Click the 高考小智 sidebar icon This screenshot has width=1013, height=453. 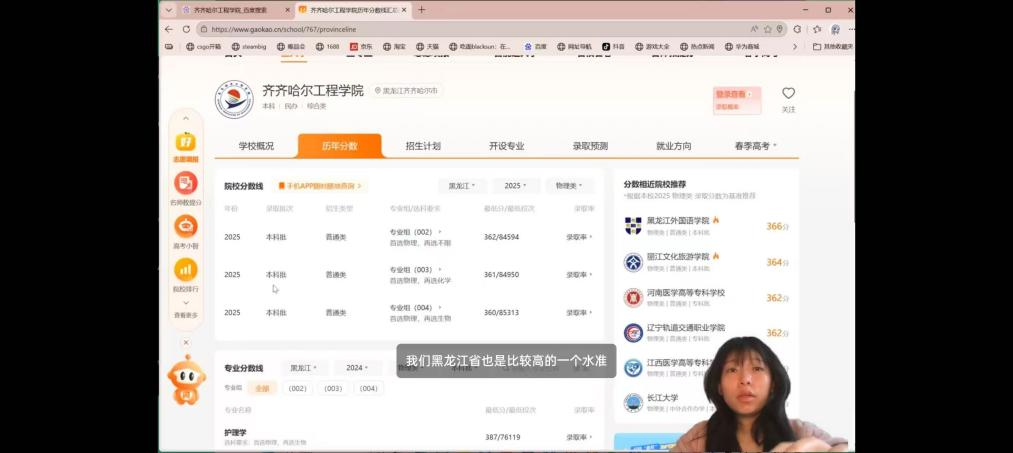186,228
